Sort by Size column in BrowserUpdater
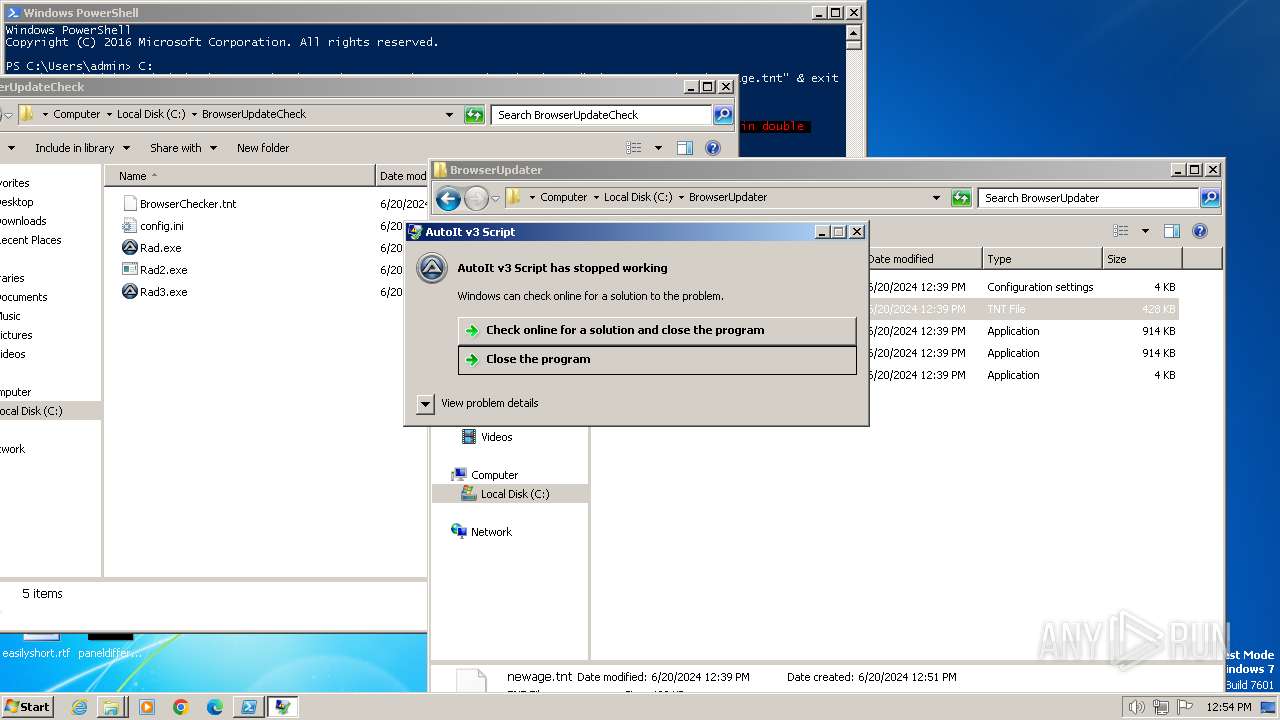 1142,259
